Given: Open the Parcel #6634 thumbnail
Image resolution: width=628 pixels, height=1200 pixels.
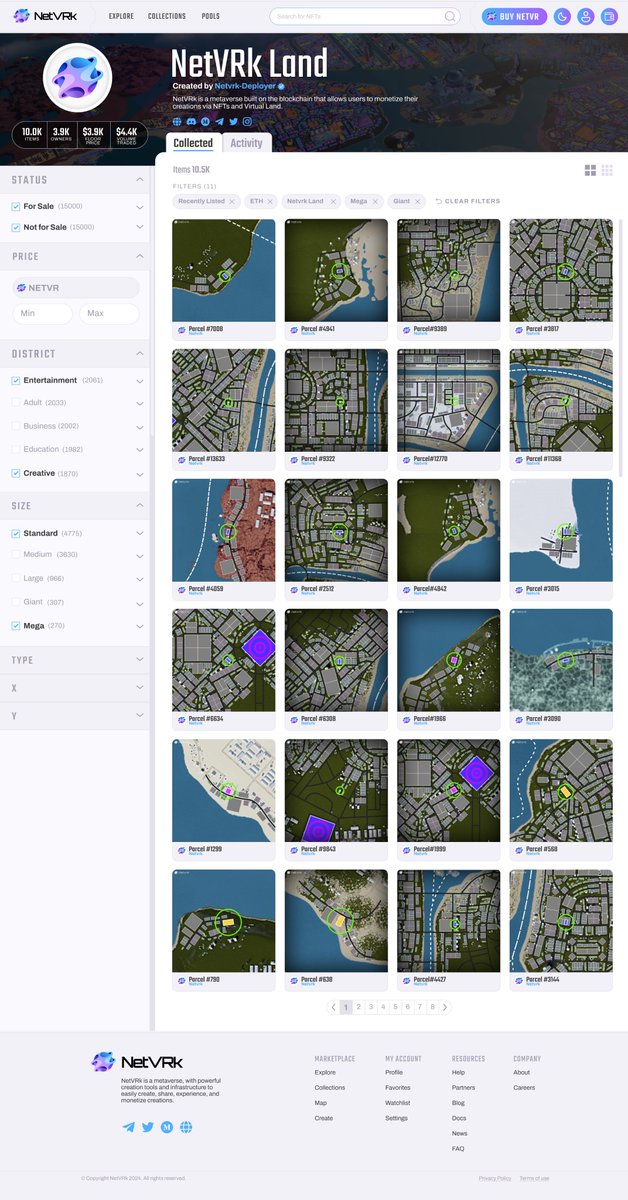Looking at the screenshot, I should 223,661.
